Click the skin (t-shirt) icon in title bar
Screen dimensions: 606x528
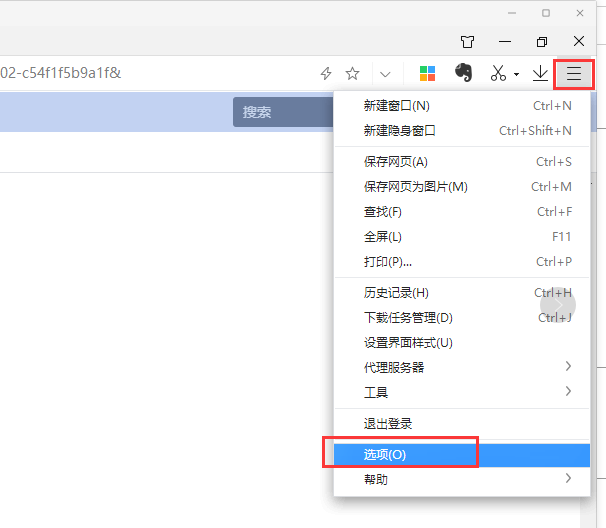pos(467,42)
